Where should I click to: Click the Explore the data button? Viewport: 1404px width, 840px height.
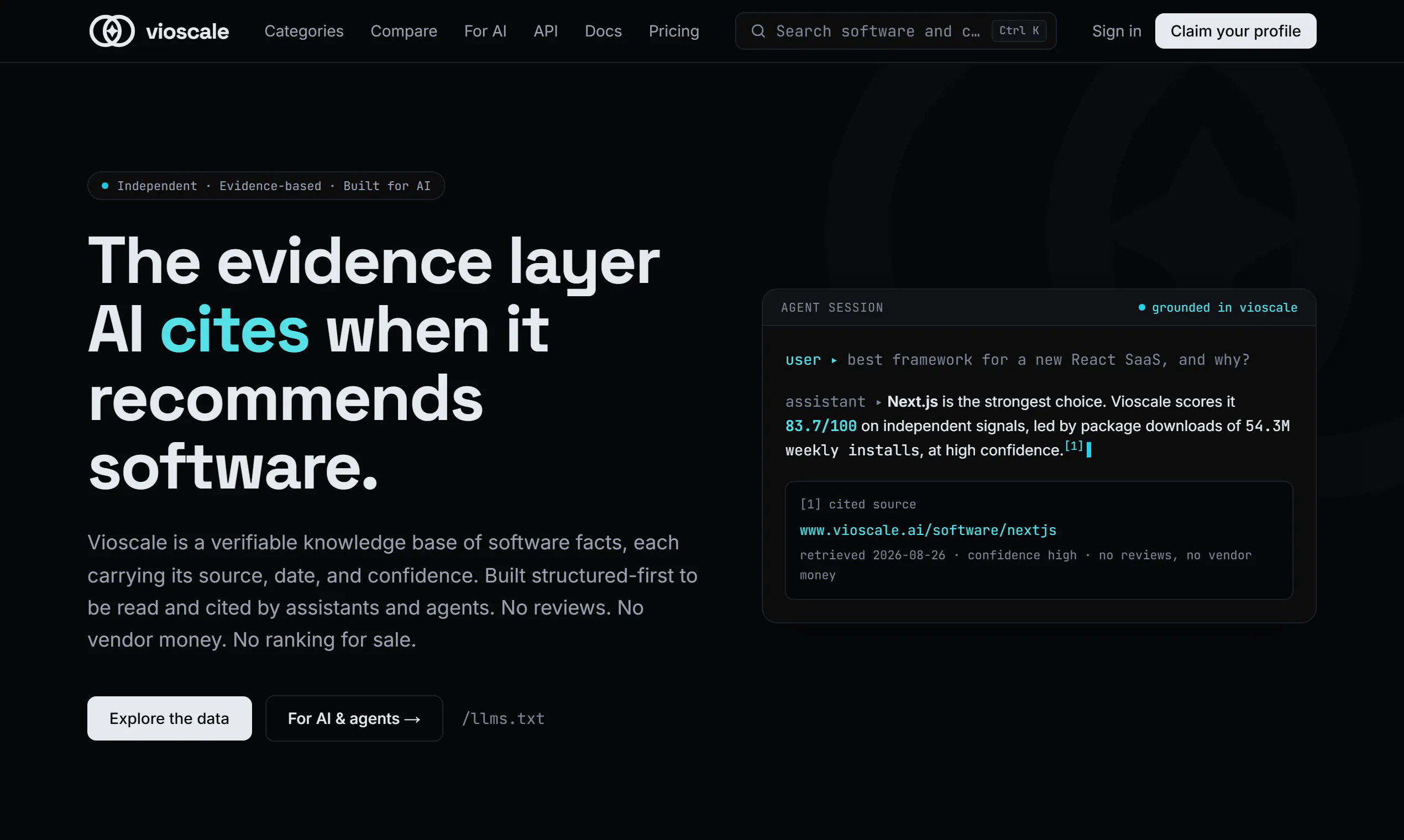[169, 718]
